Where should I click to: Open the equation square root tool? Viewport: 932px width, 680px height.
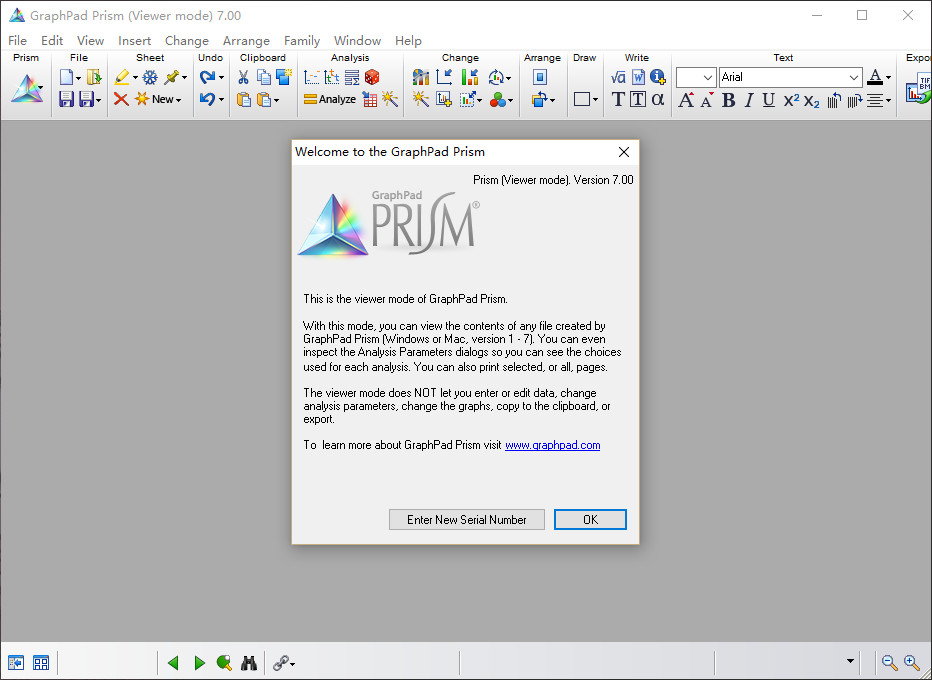pos(617,76)
